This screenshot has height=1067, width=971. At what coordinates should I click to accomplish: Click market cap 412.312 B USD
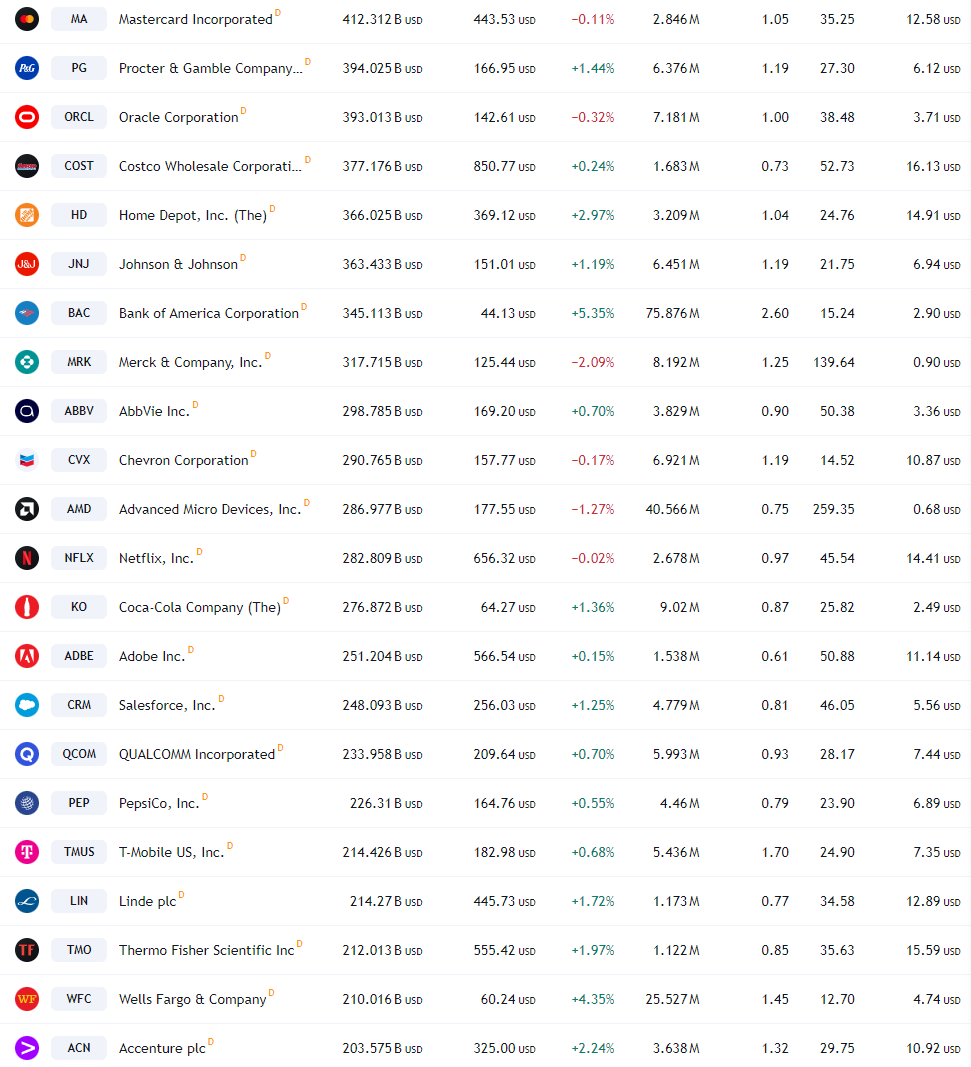pos(382,19)
